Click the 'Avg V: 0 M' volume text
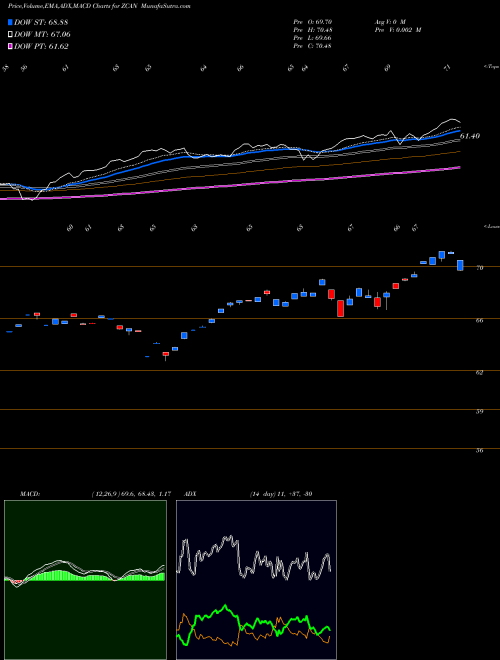Viewport: 500px width, 660px height. click(x=389, y=22)
